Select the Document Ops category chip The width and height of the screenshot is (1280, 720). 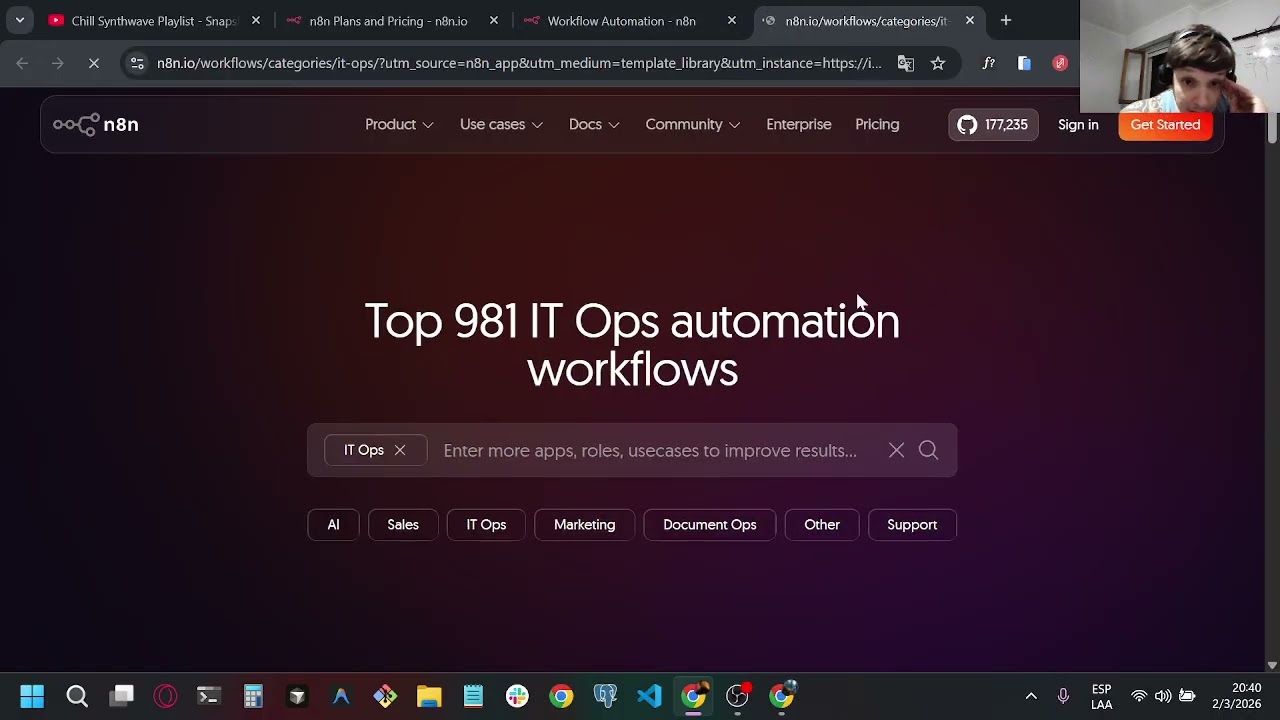(710, 525)
